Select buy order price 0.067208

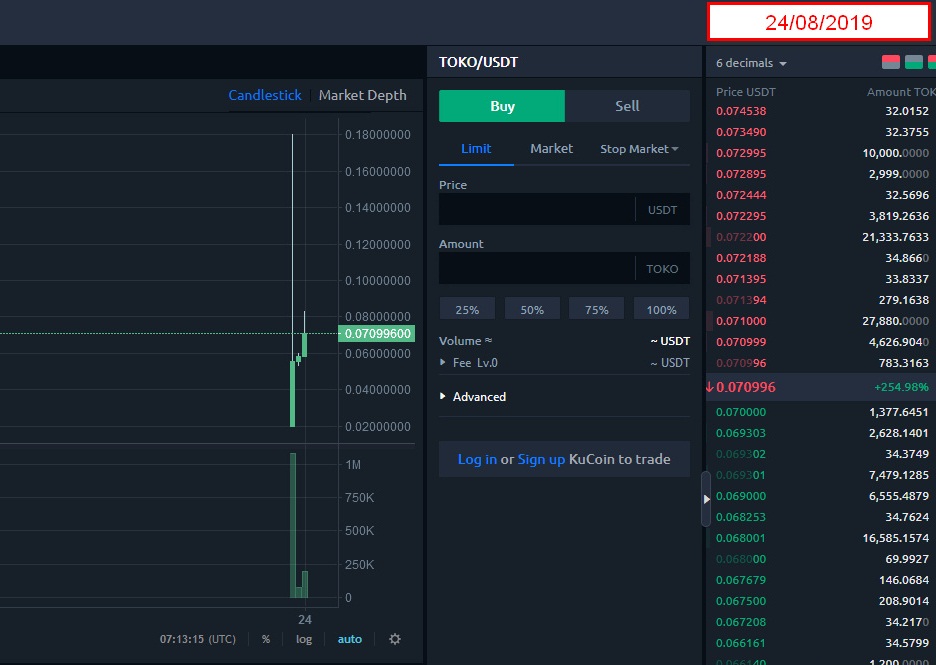tap(741, 622)
